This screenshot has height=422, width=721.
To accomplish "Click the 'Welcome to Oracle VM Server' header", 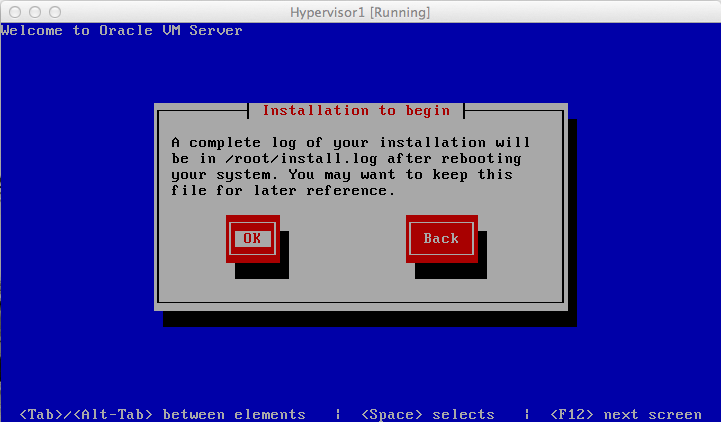I will (121, 30).
